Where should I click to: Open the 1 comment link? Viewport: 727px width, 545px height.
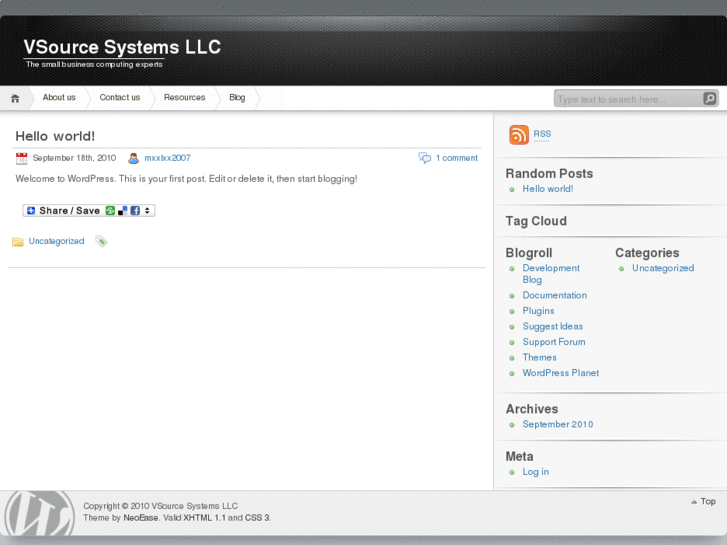[x=456, y=158]
